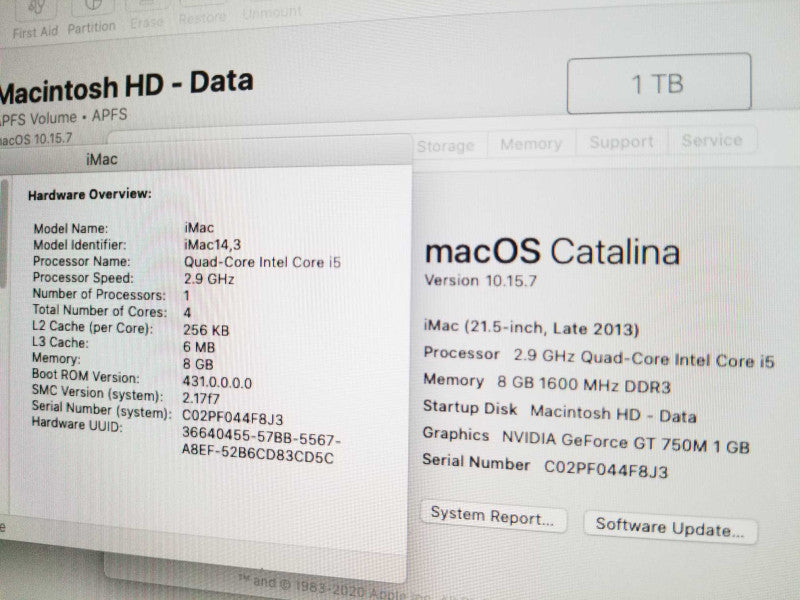
Task: Select Serial Number in About This Mac
Action: coord(545,465)
